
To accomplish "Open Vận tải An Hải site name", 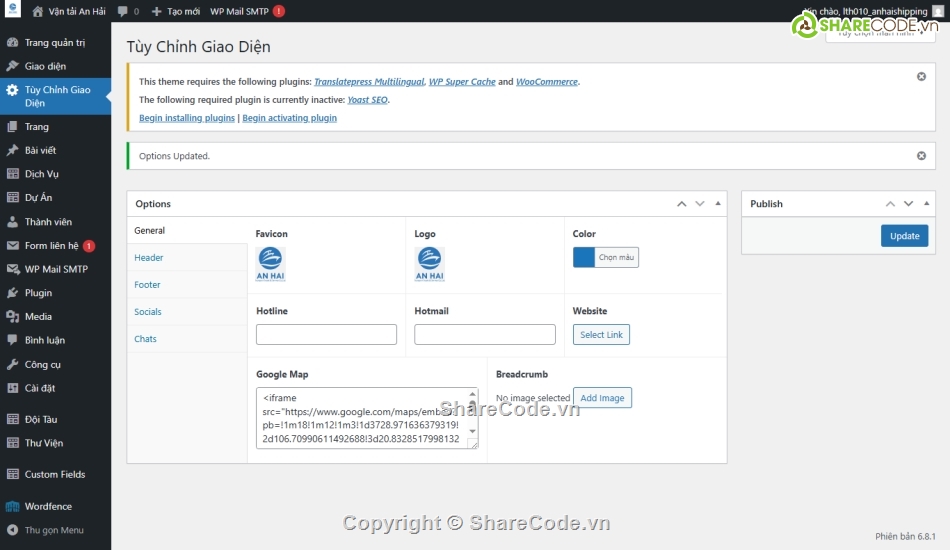I will click(x=77, y=12).
